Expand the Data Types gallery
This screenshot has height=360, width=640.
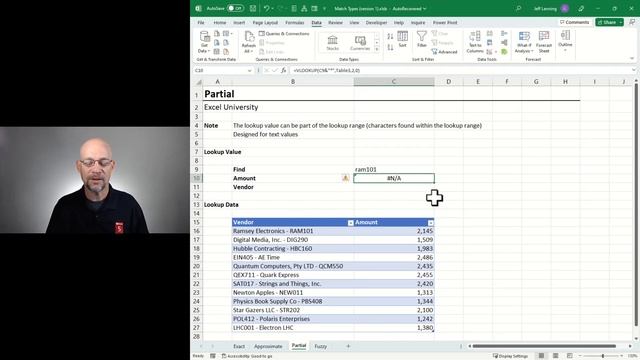pos(377,49)
